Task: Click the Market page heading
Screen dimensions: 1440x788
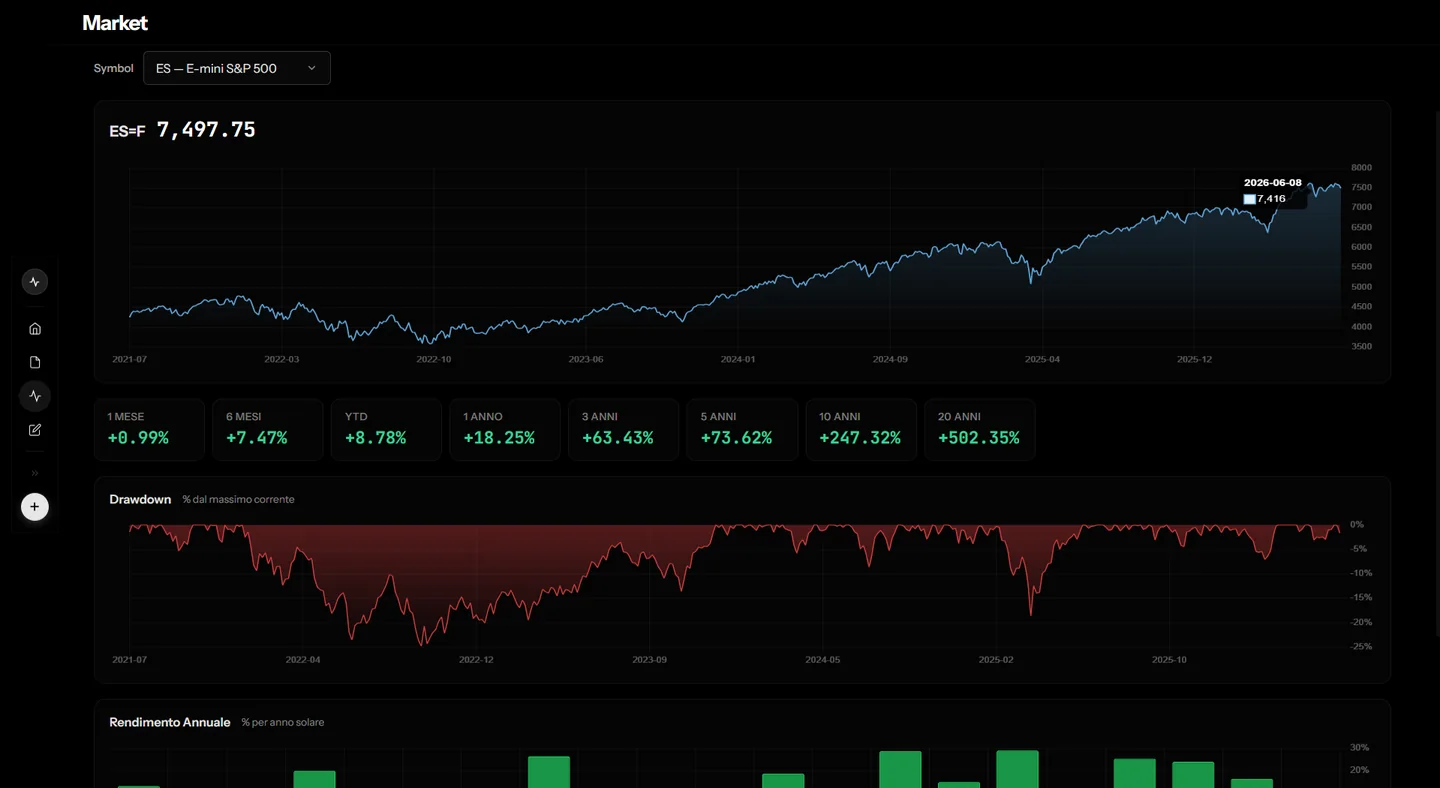Action: (115, 22)
